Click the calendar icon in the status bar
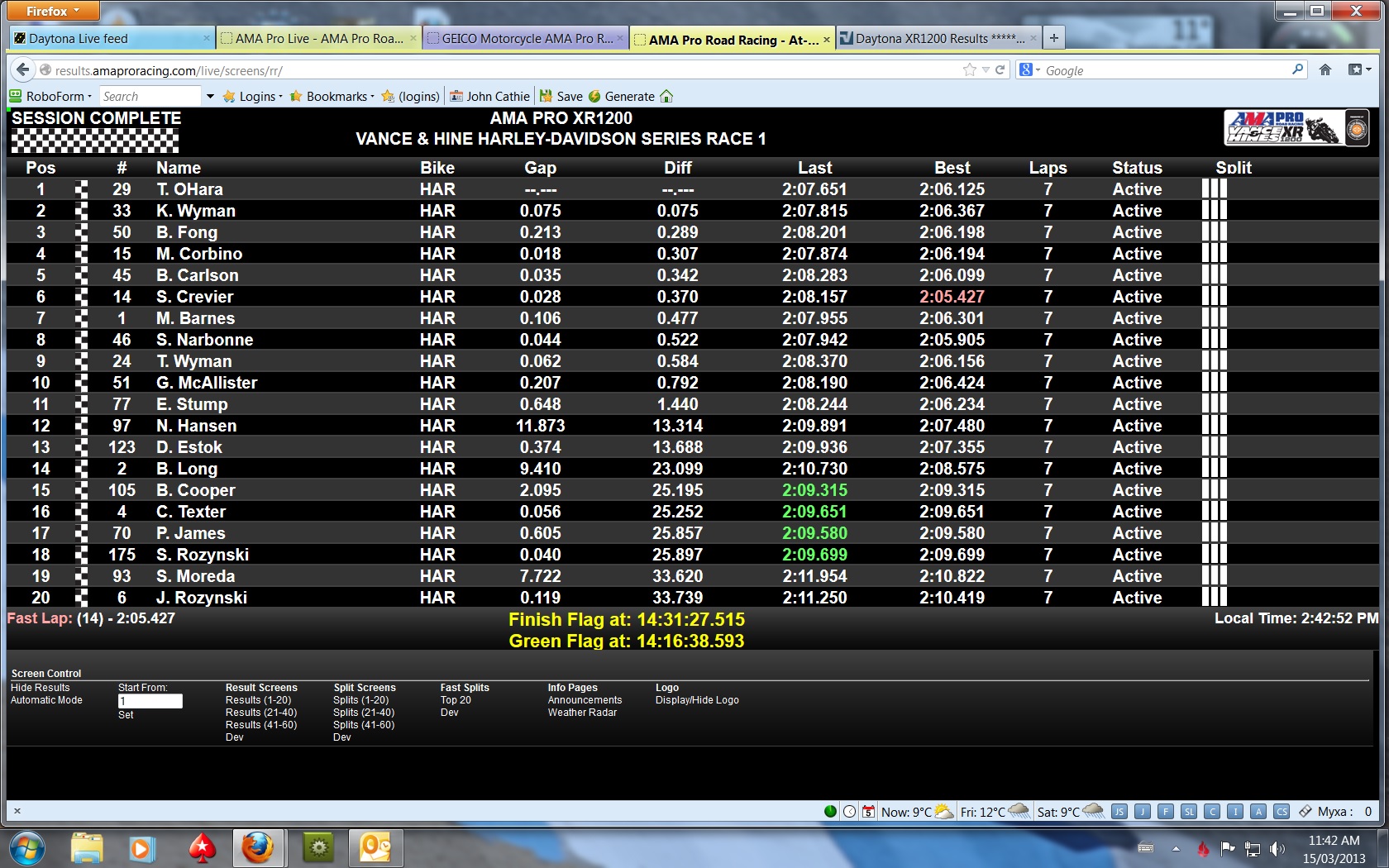1389x868 pixels. click(868, 812)
